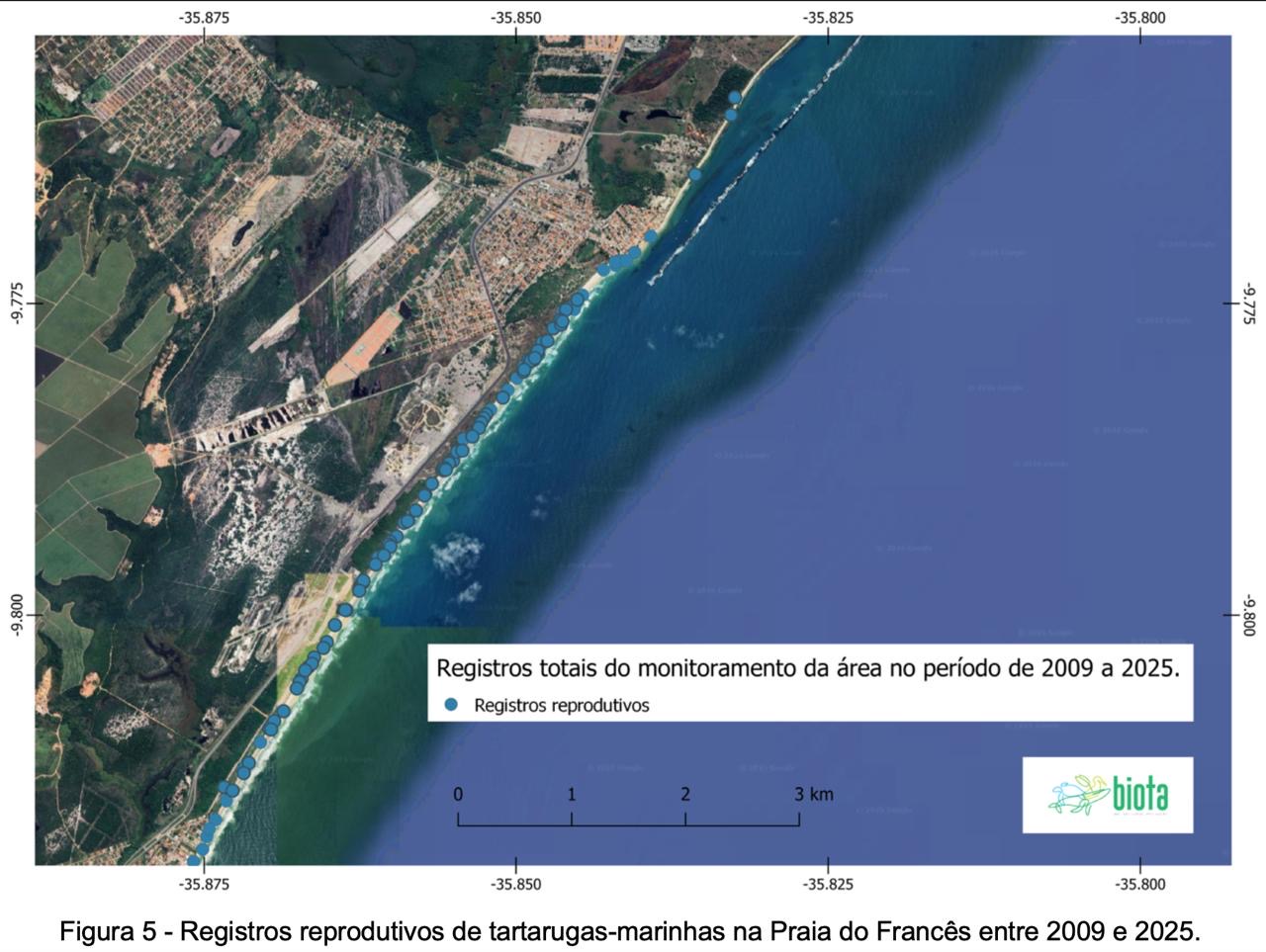Click the blue legend dot symbol
Viewport: 1266px width, 952px height.
[x=452, y=705]
